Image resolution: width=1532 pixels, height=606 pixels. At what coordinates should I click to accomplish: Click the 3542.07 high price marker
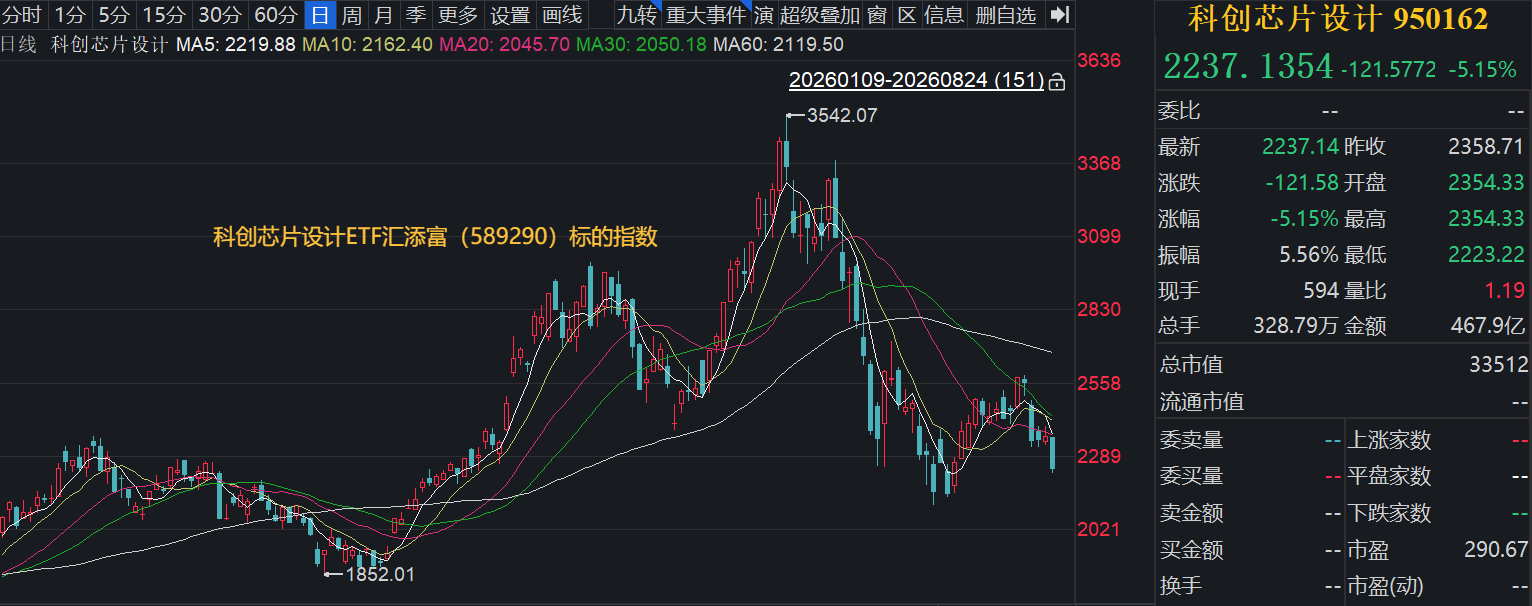[x=842, y=115]
